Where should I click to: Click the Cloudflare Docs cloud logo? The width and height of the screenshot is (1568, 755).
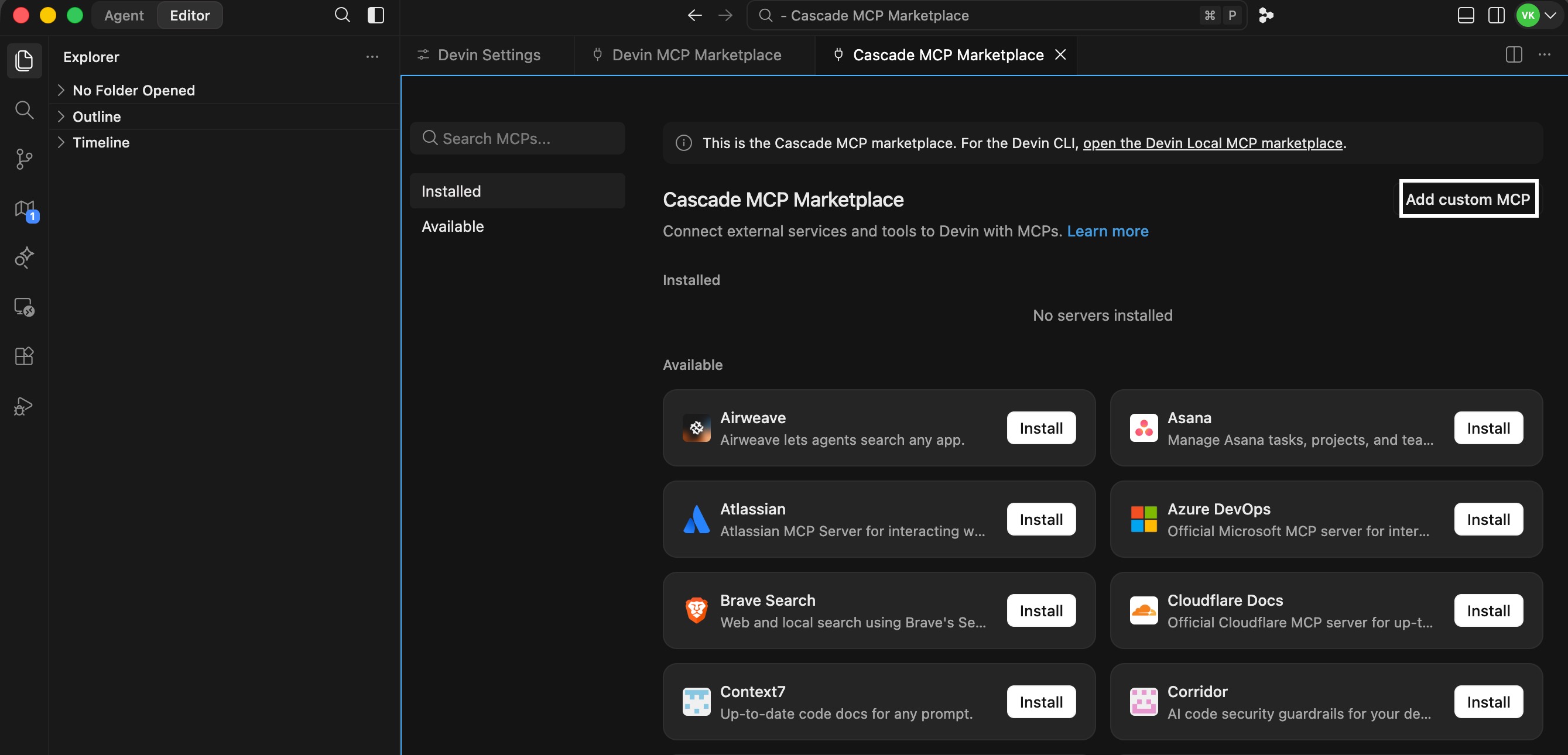[x=1144, y=610]
